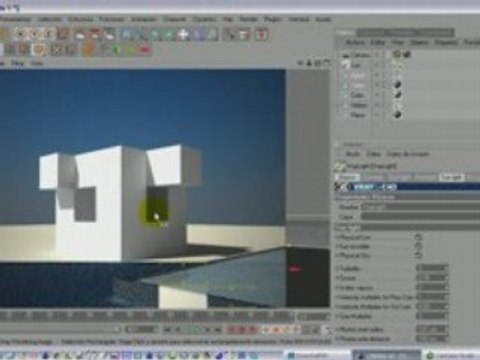Switch to the Básico tab in attributes
The image size is (480, 360).
(x=348, y=177)
